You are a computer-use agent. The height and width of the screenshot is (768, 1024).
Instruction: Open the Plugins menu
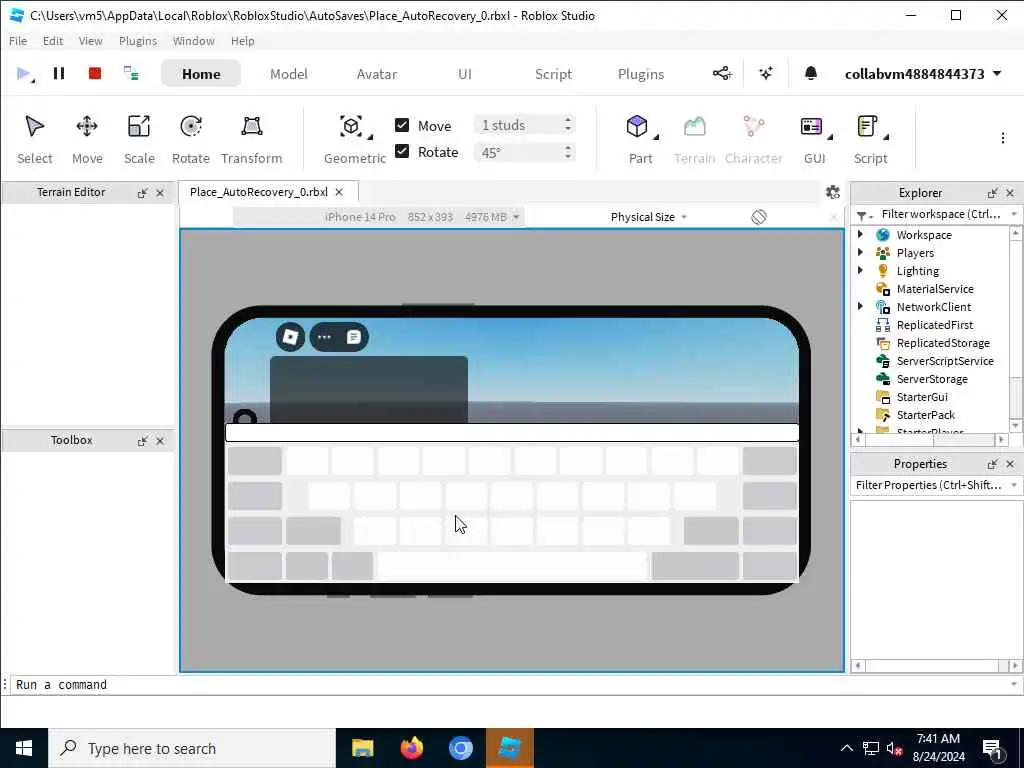click(x=138, y=40)
